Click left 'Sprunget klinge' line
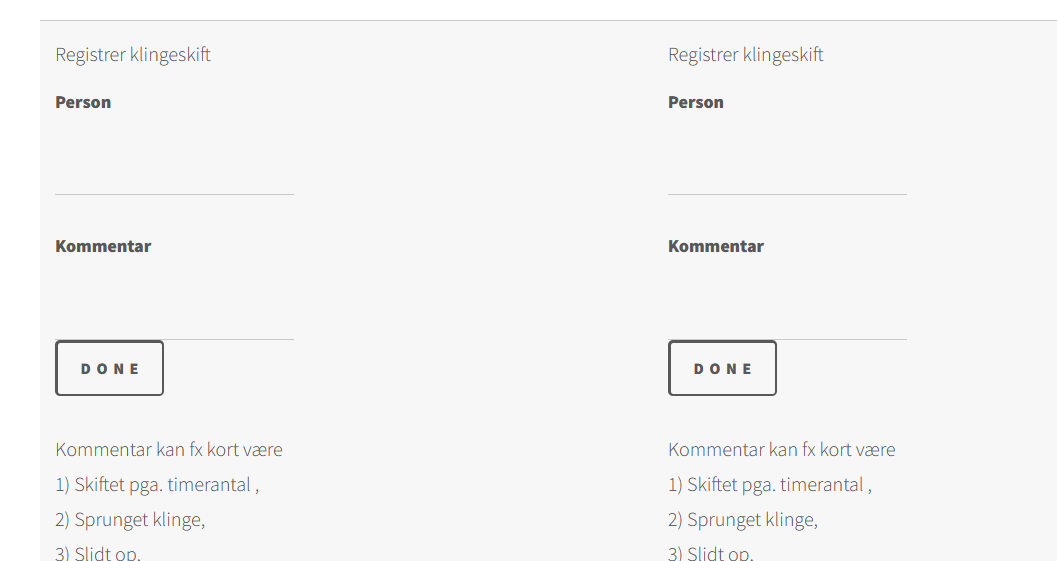The width and height of the screenshot is (1057, 561). tap(130, 520)
